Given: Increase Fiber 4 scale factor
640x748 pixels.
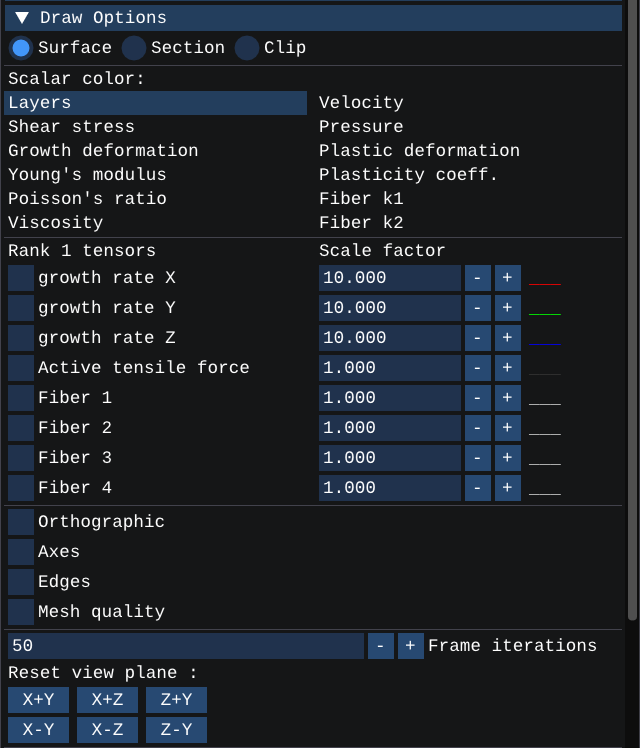Looking at the screenshot, I should pyautogui.click(x=508, y=488).
